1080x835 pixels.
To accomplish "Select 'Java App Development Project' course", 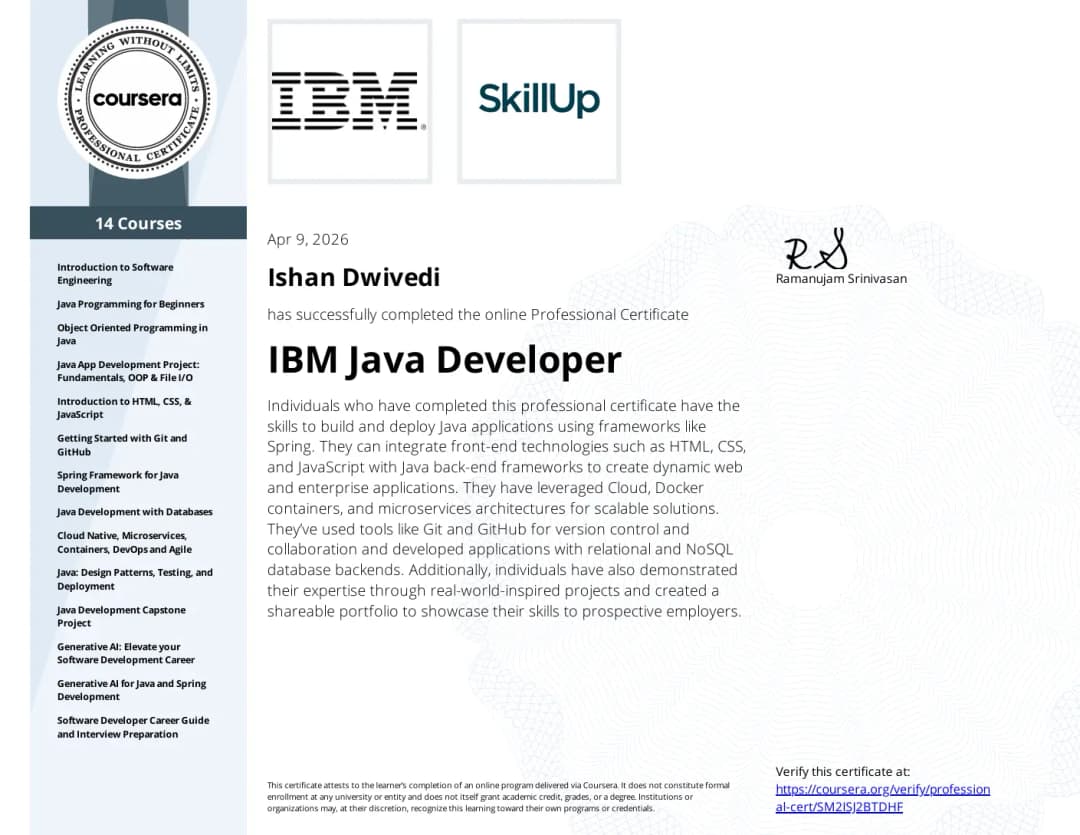I will tap(128, 371).
